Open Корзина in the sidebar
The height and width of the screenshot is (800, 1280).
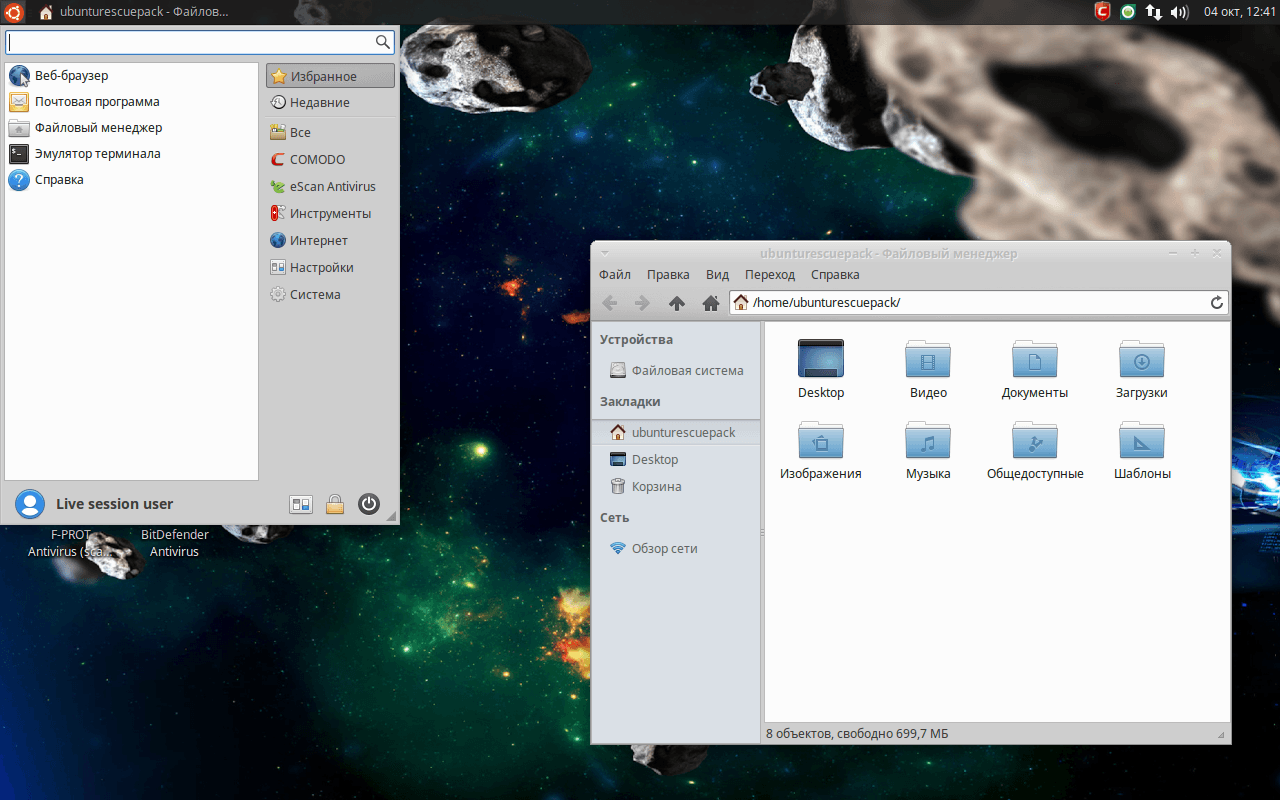(x=656, y=487)
